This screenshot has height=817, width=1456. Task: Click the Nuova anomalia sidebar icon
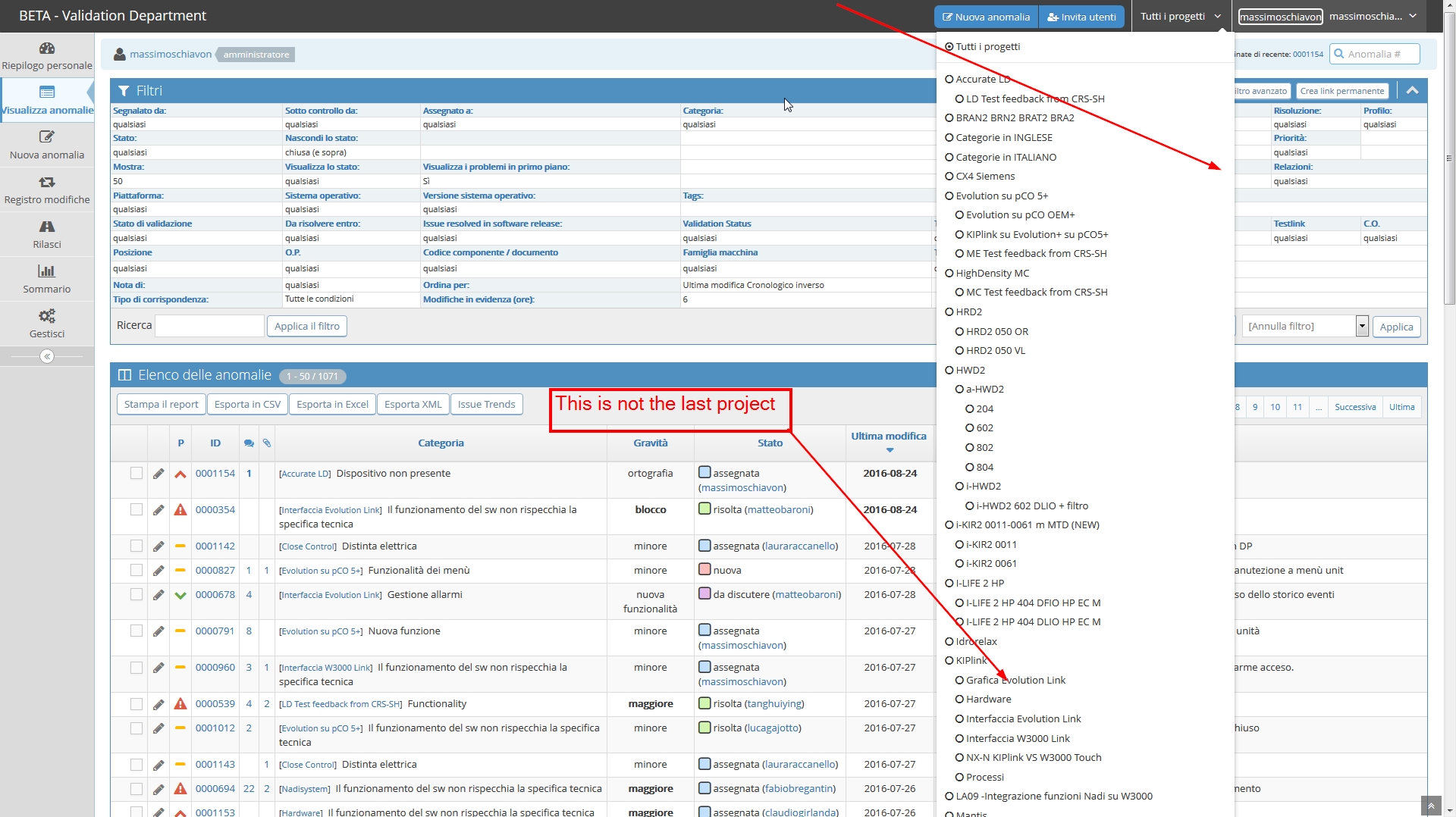tap(47, 137)
